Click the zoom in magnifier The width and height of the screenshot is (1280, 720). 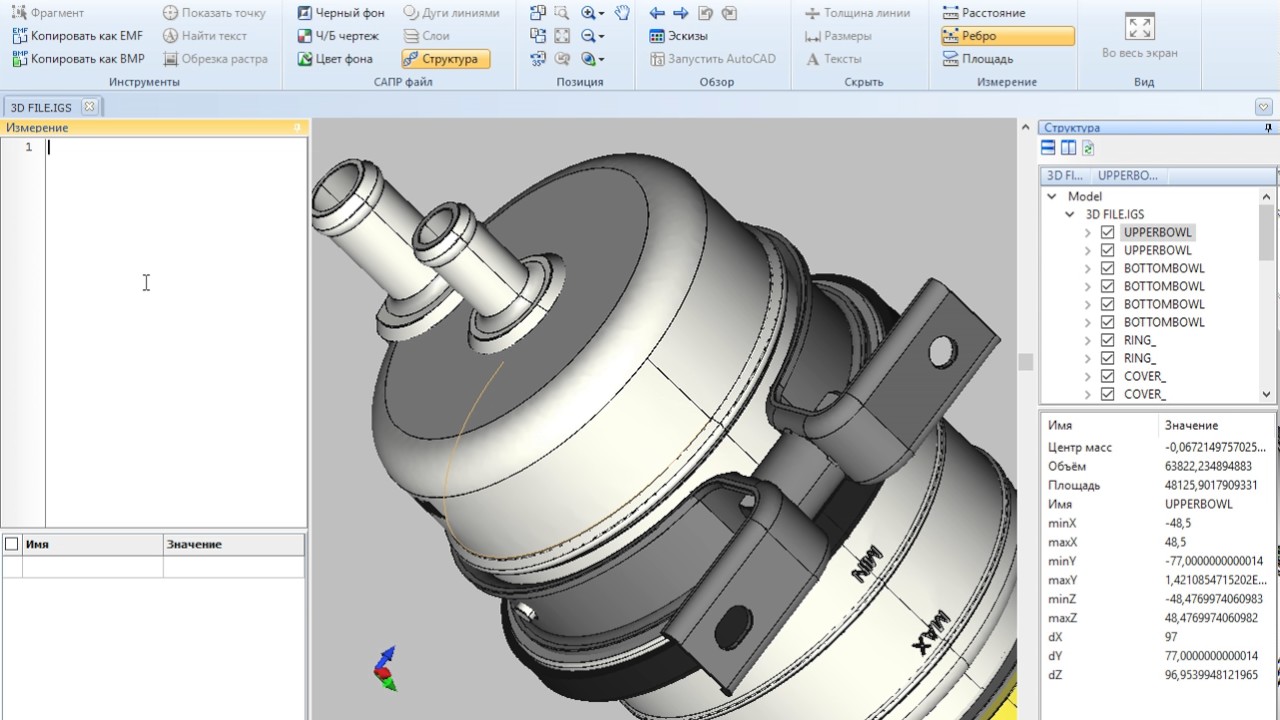point(588,13)
